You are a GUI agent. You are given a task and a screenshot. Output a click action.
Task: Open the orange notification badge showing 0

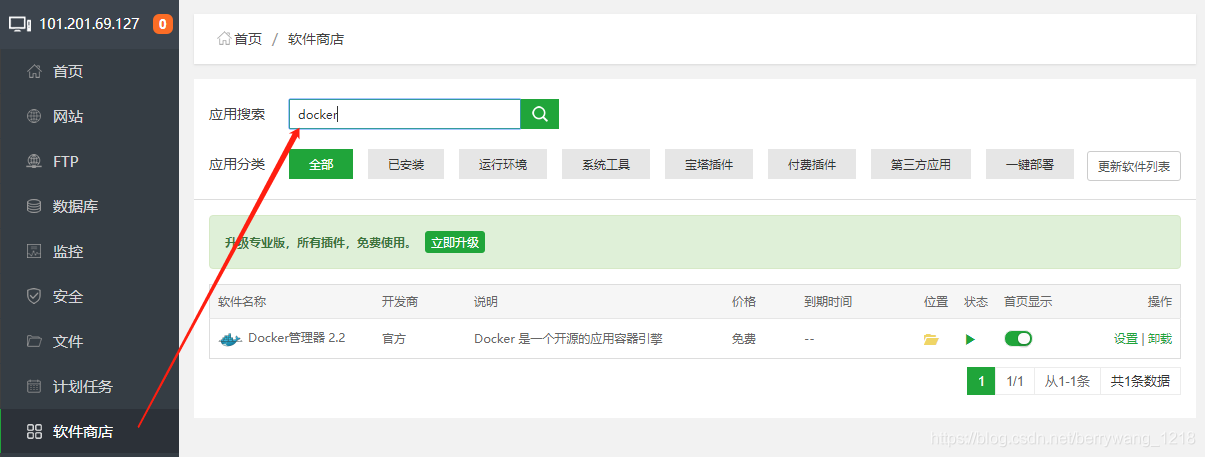coord(163,23)
